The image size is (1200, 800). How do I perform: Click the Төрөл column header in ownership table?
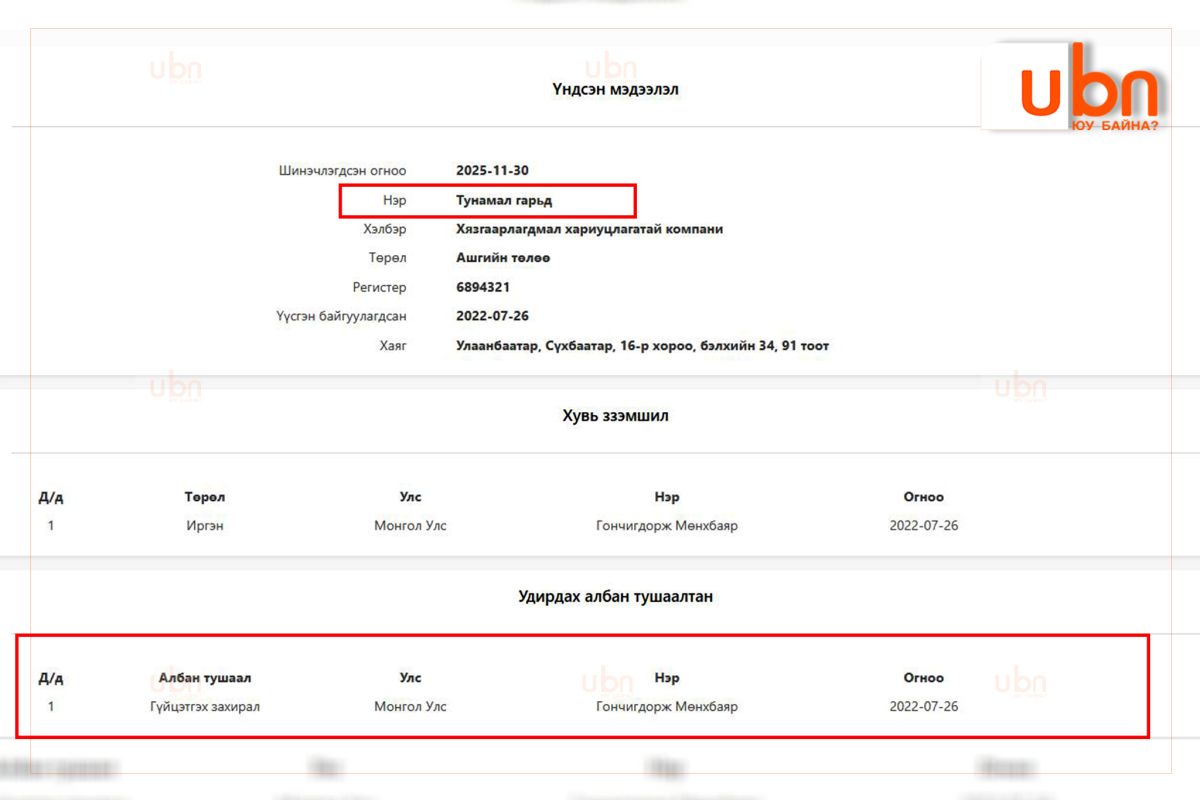coord(204,497)
